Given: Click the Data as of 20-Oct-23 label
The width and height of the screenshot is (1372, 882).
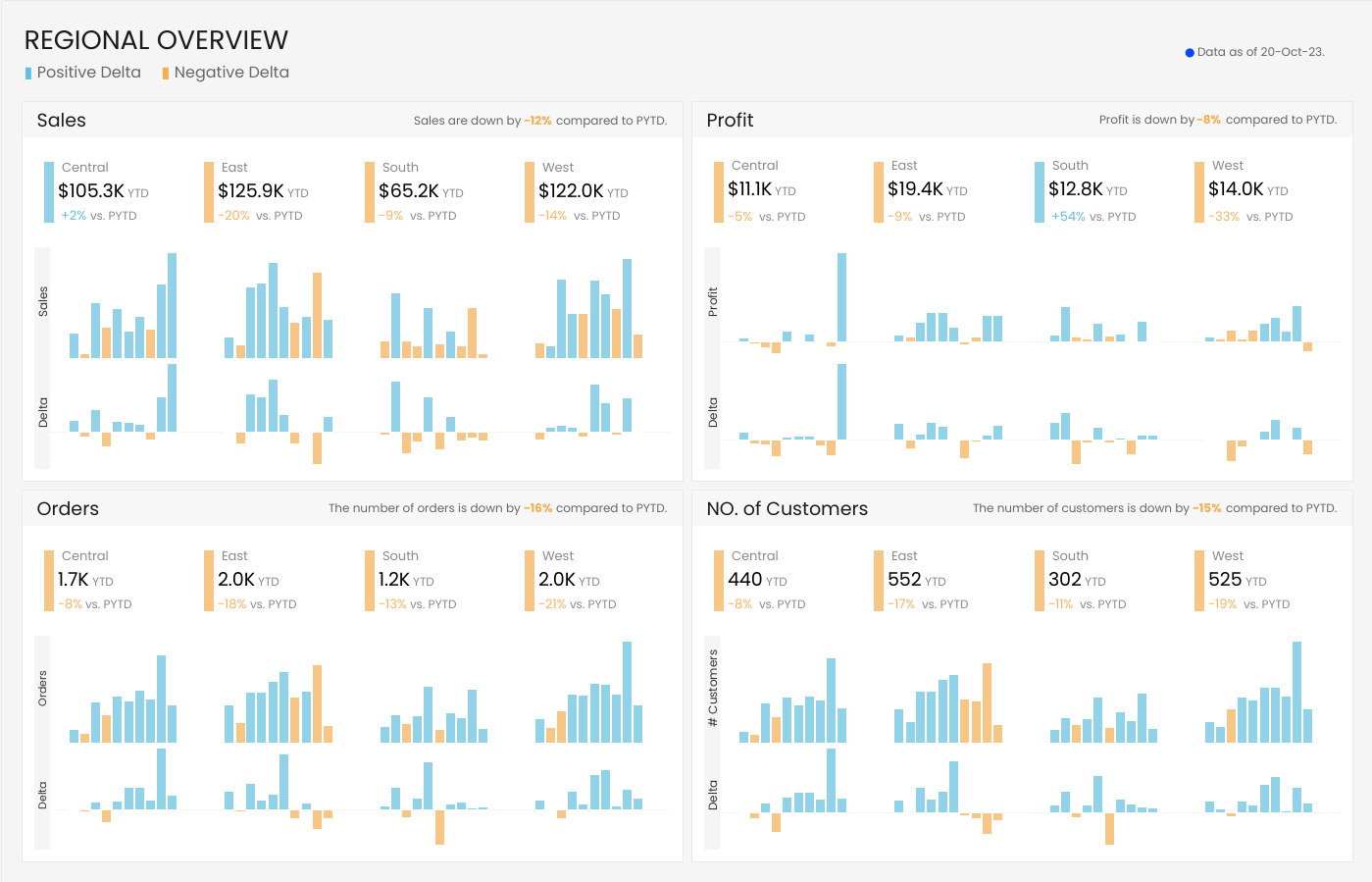Looking at the screenshot, I should click(x=1260, y=51).
